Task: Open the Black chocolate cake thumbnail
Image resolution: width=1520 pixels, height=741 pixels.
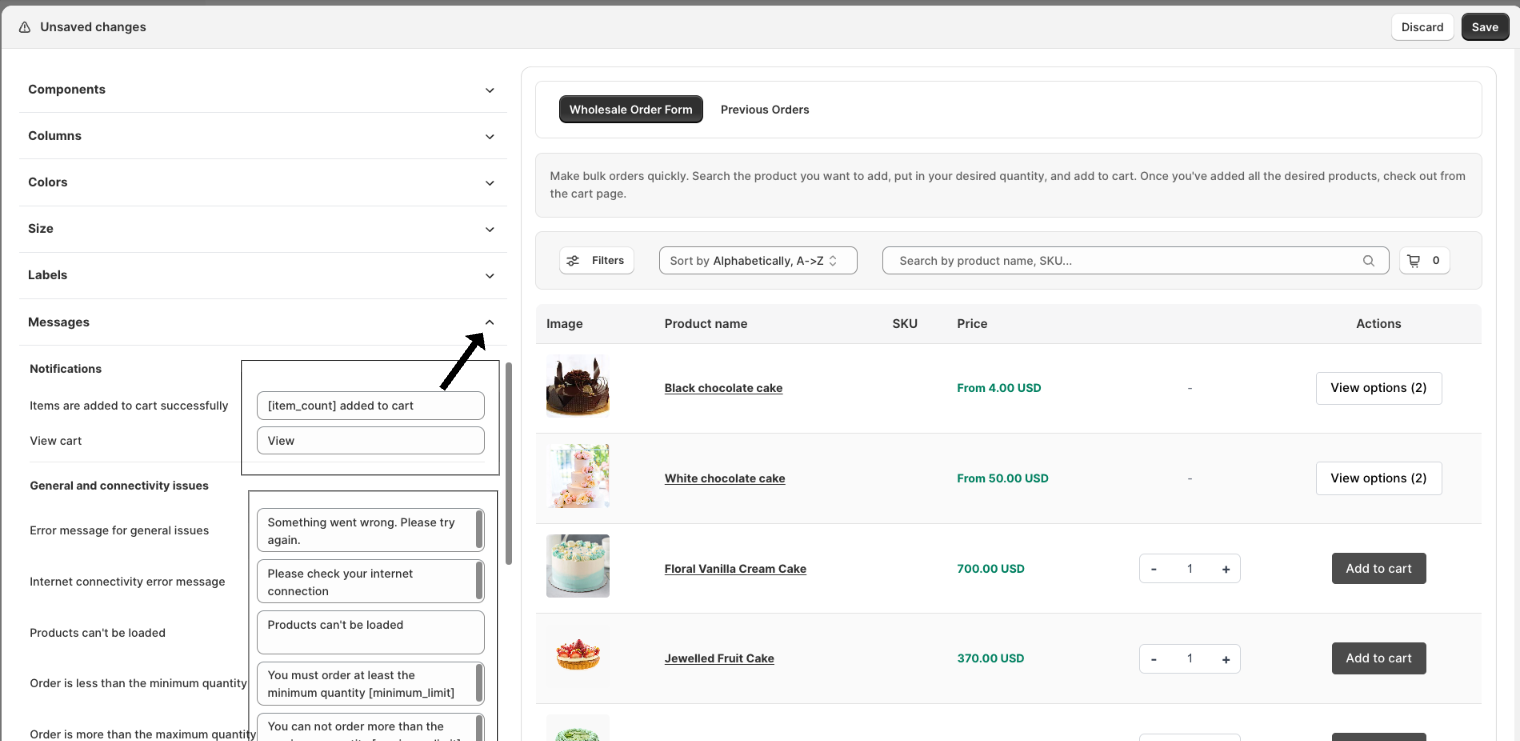Action: tap(577, 387)
